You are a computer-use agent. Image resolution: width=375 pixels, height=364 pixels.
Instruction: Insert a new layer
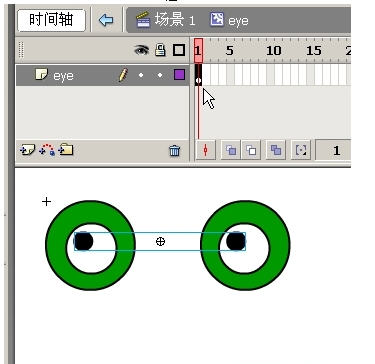click(x=27, y=150)
